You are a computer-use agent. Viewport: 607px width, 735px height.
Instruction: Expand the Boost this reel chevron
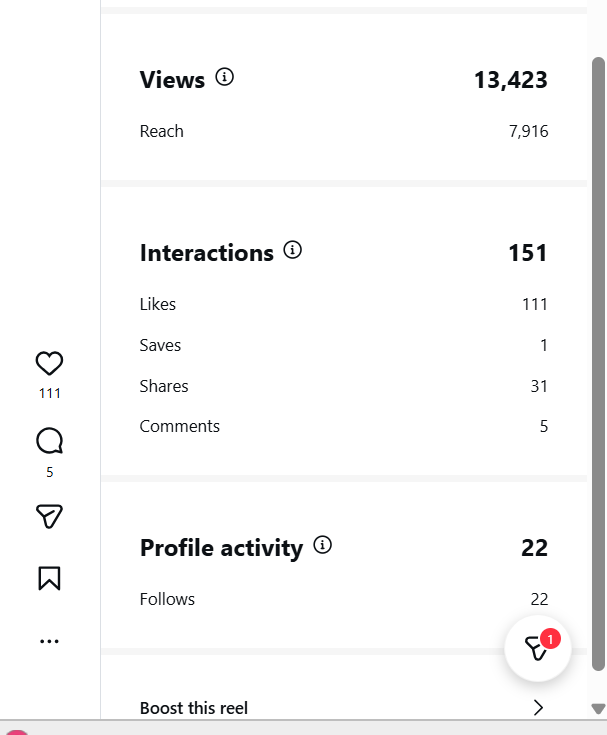pyautogui.click(x=538, y=707)
